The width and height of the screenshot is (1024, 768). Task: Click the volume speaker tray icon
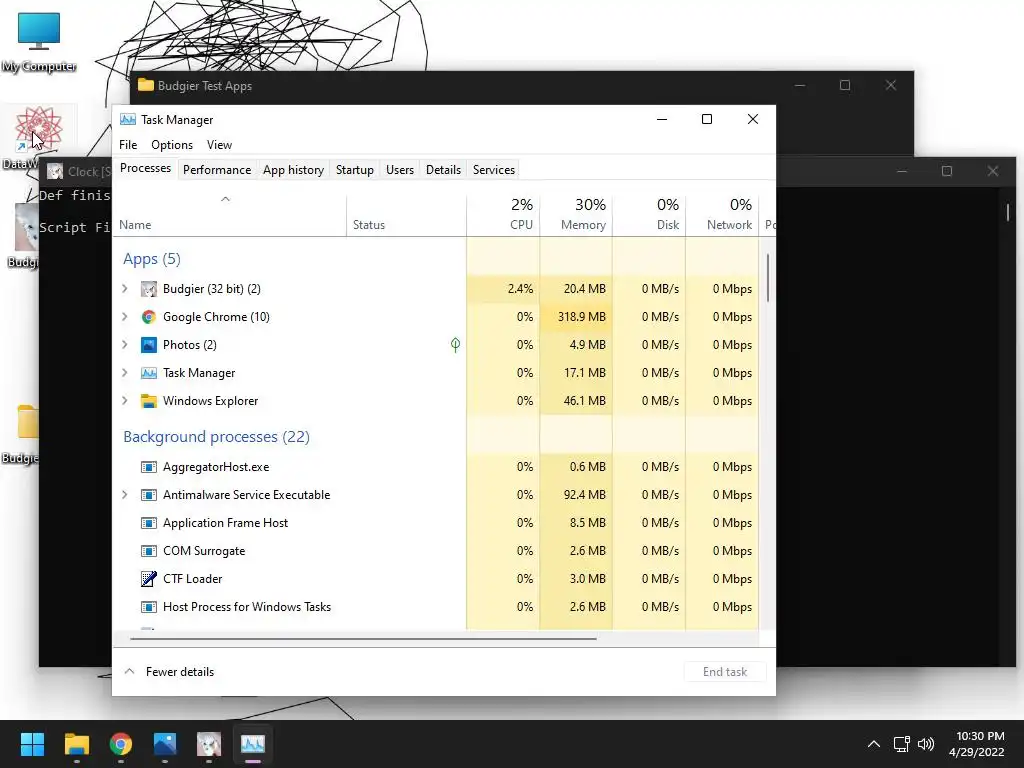click(926, 744)
